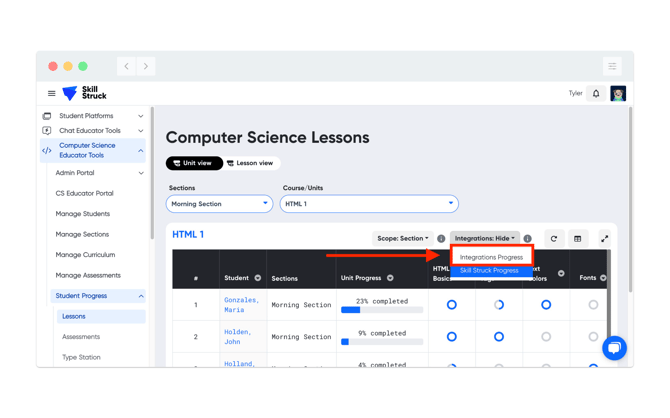The width and height of the screenshot is (670, 418).
Task: Open the Gonzales, Maria student link
Action: pyautogui.click(x=241, y=305)
